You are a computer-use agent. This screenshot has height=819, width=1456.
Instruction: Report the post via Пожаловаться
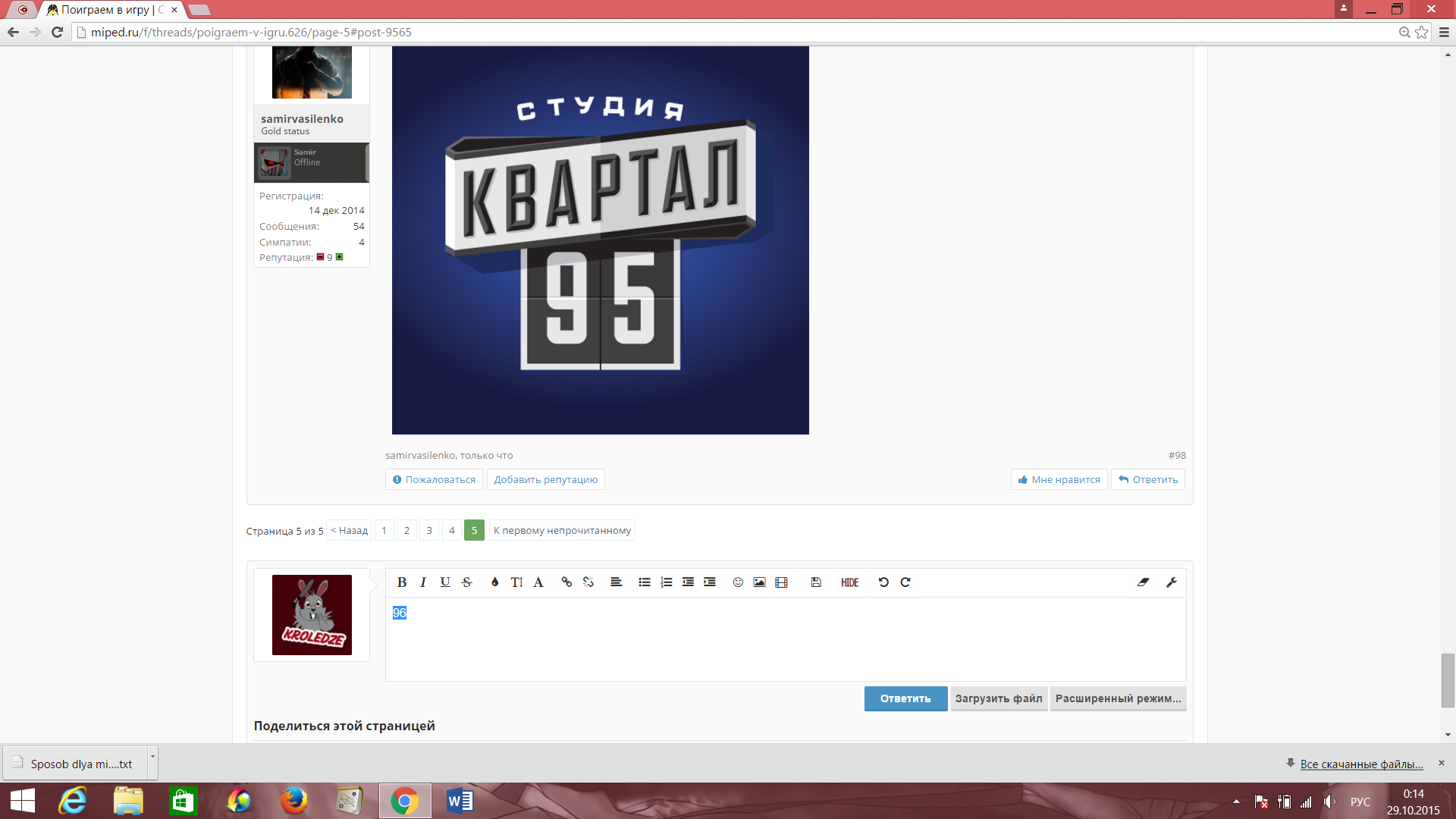point(434,479)
